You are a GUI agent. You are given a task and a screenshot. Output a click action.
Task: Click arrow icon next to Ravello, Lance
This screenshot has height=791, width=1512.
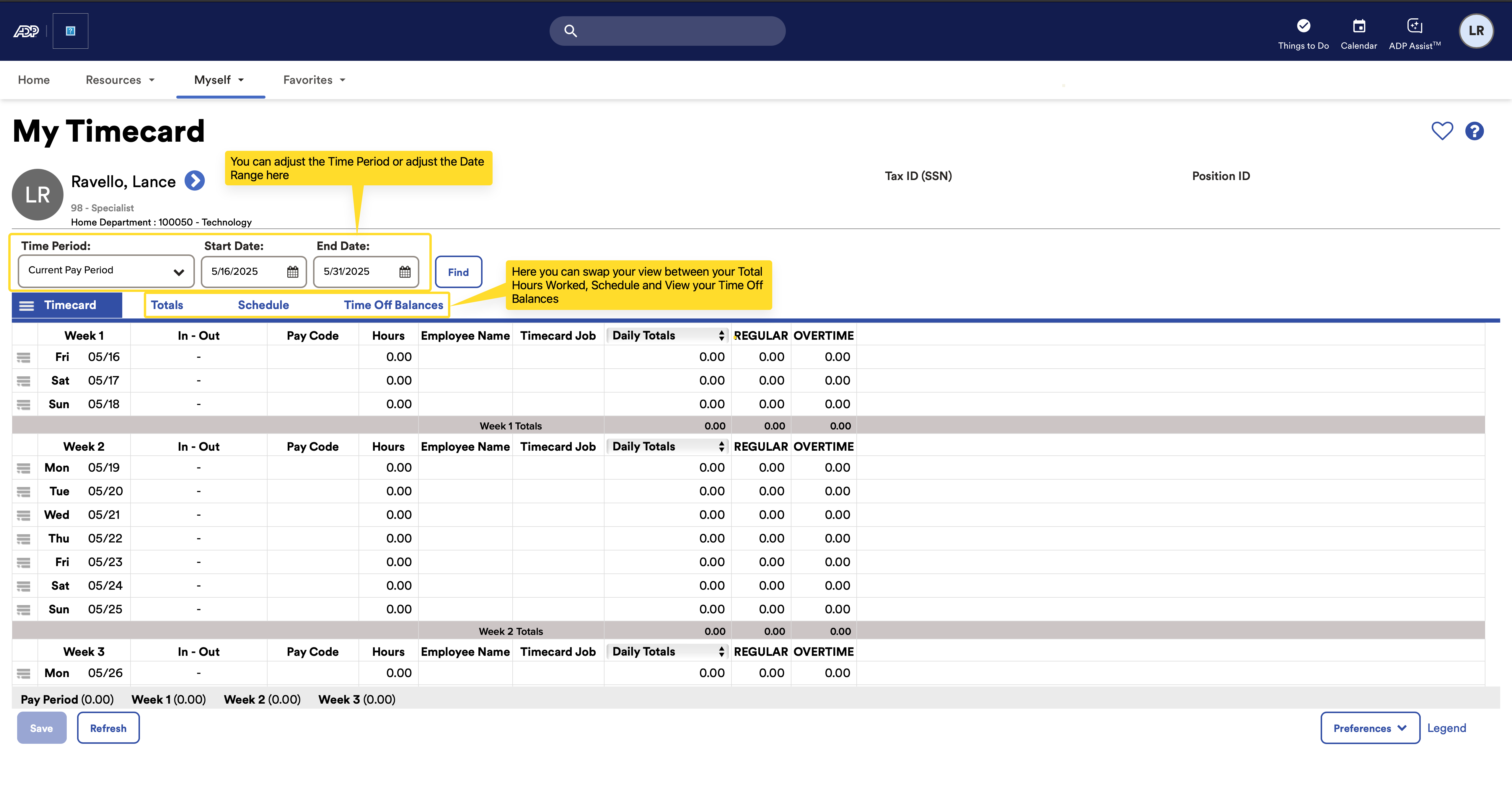(x=195, y=181)
